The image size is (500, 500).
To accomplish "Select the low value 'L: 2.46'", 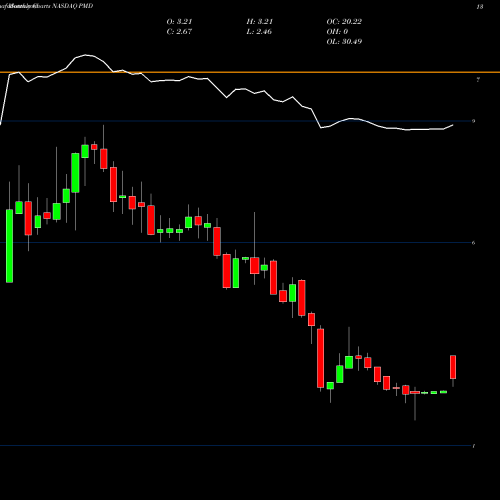I will [x=259, y=31].
